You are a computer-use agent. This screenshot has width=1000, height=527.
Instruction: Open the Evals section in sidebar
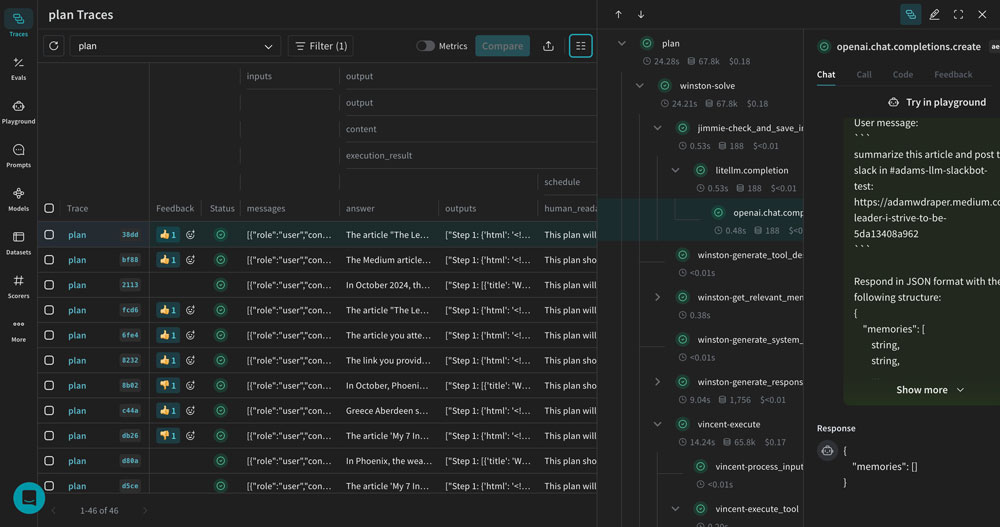pyautogui.click(x=18, y=67)
